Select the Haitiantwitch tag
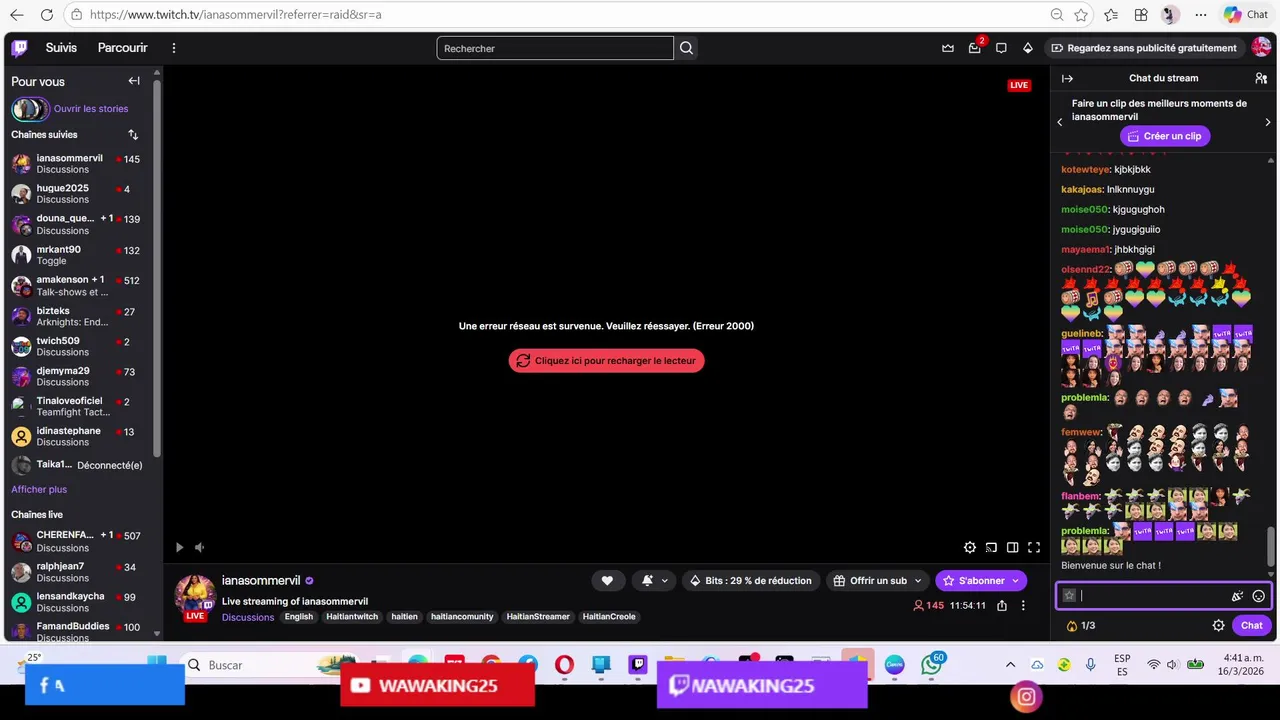The image size is (1280, 720). [352, 617]
